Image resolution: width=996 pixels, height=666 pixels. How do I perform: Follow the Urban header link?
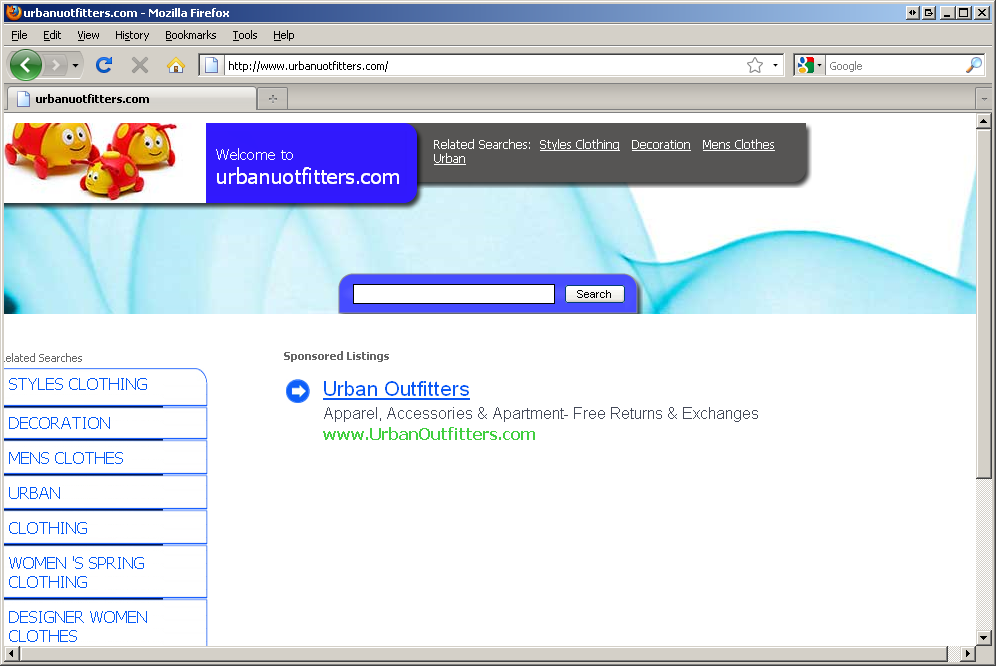coord(449,159)
